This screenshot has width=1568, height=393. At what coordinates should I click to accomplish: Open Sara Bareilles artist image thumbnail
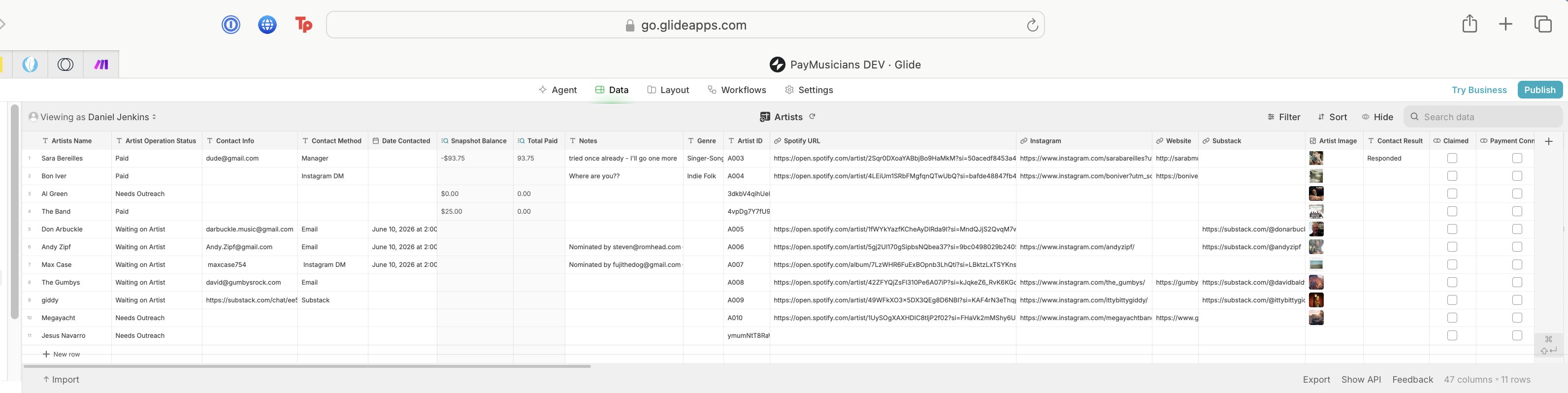pos(1316,158)
